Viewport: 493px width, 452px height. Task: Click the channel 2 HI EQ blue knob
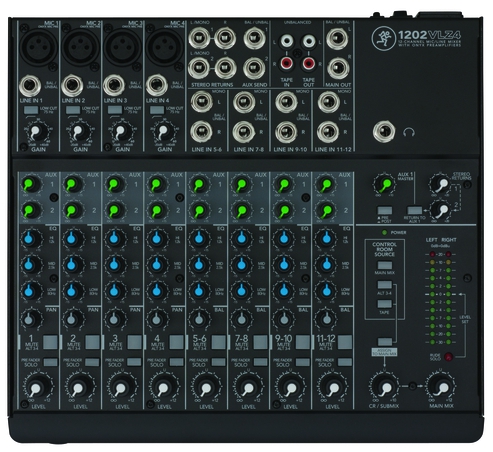coord(73,239)
